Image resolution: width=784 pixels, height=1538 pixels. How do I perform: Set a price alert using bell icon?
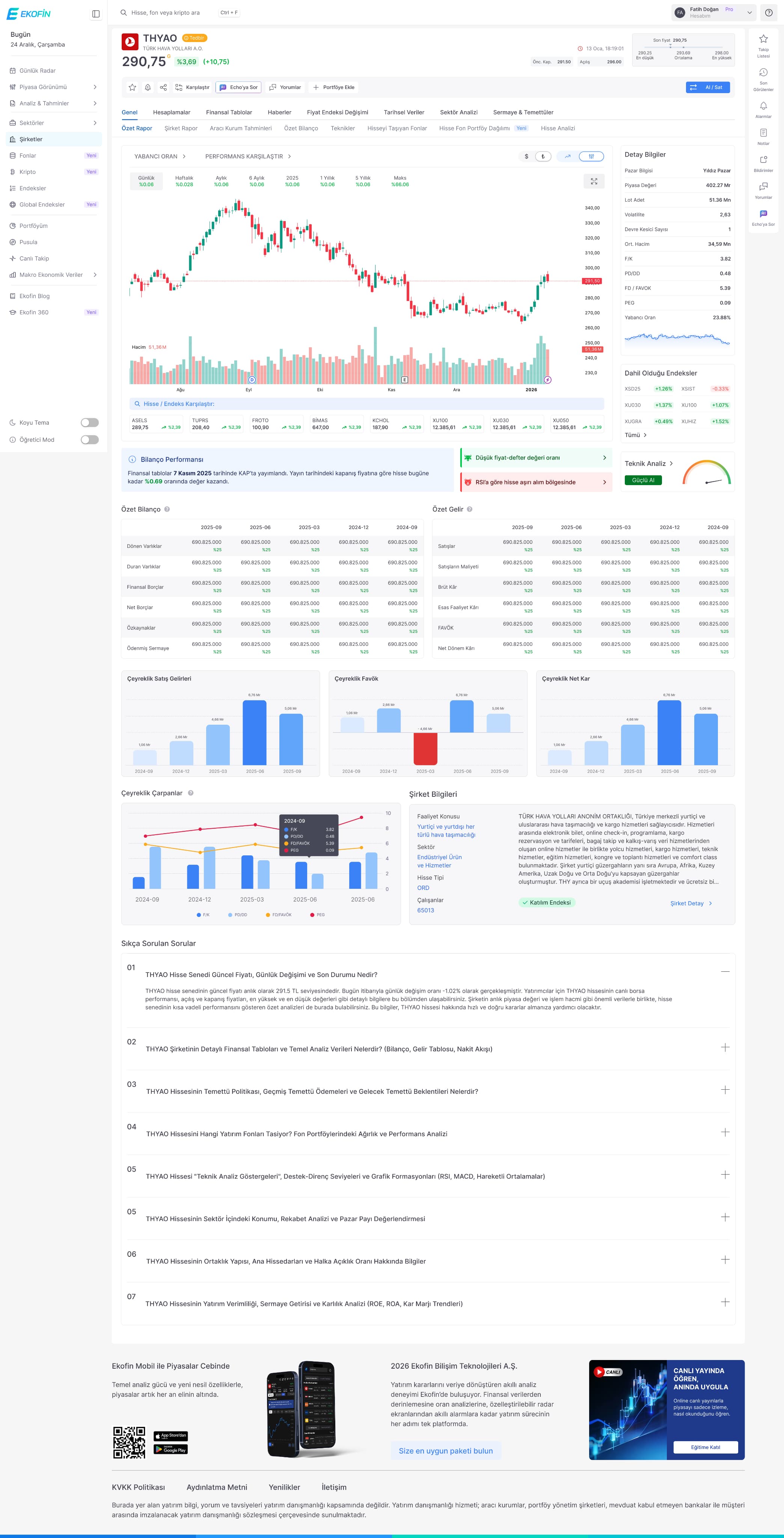coord(148,87)
